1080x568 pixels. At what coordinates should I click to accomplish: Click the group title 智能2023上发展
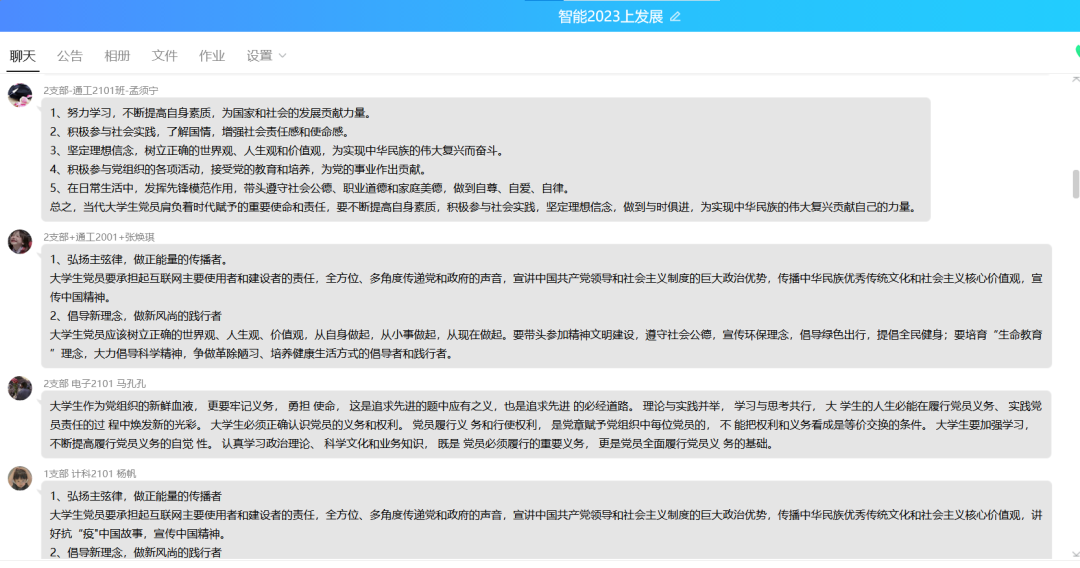[610, 17]
